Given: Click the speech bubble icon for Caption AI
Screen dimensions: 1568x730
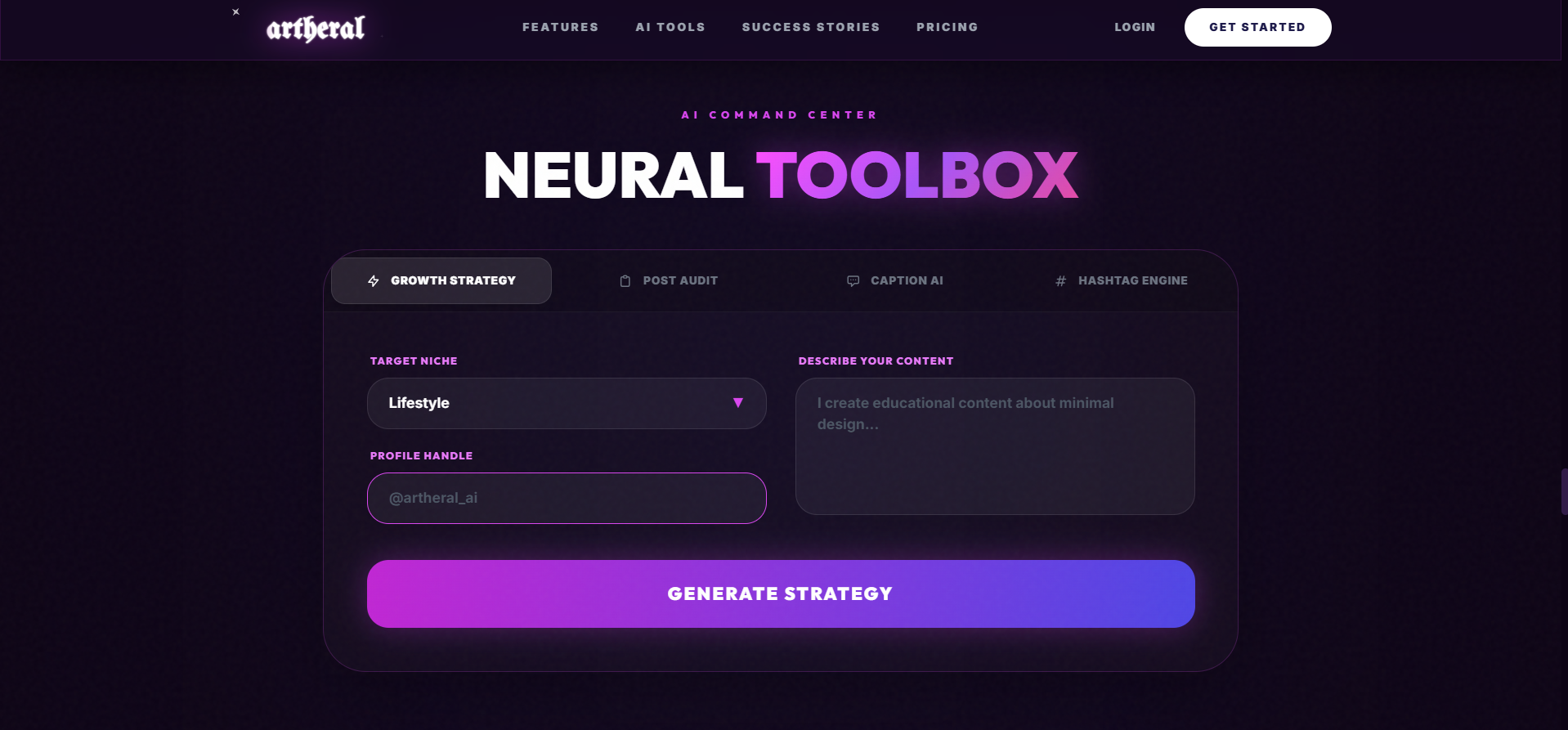Looking at the screenshot, I should coord(853,281).
